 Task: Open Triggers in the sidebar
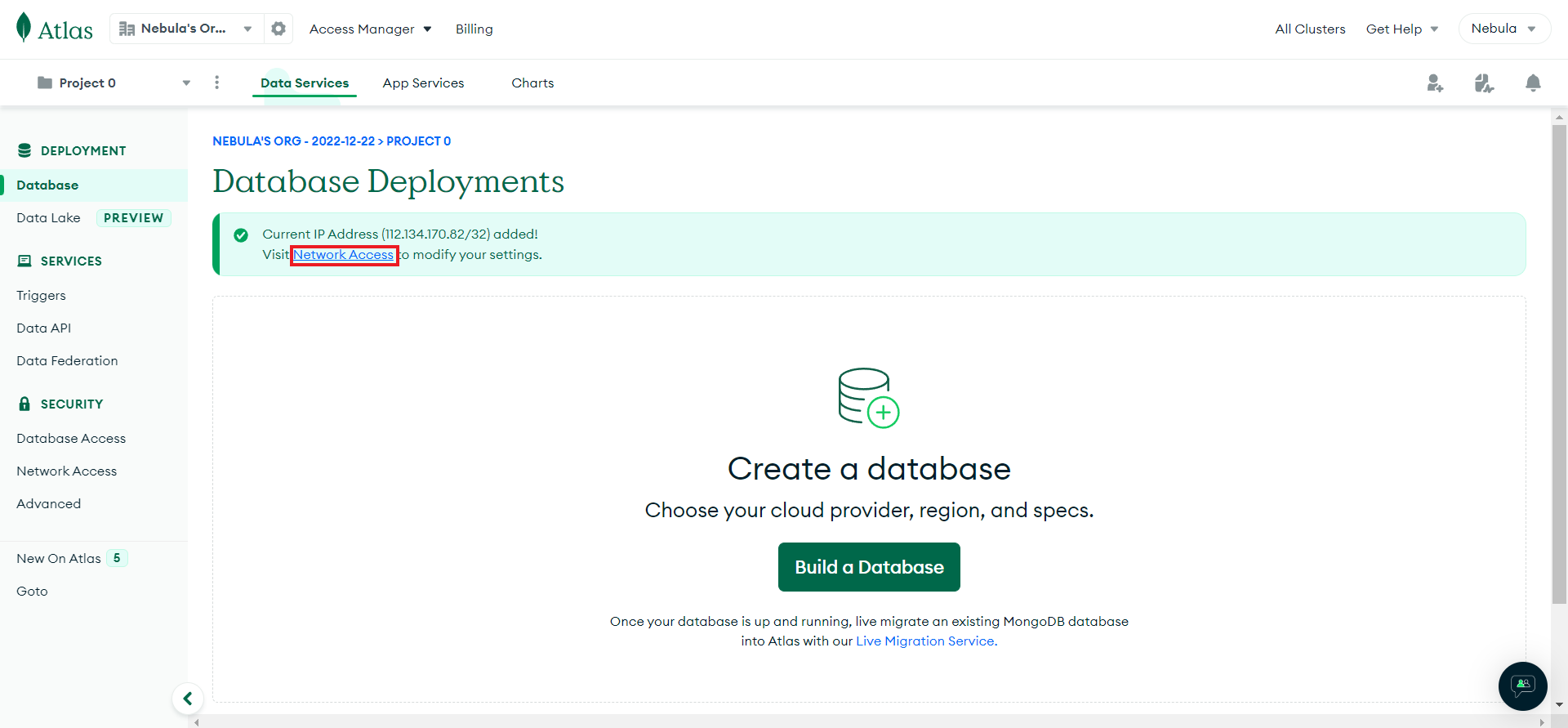click(41, 295)
